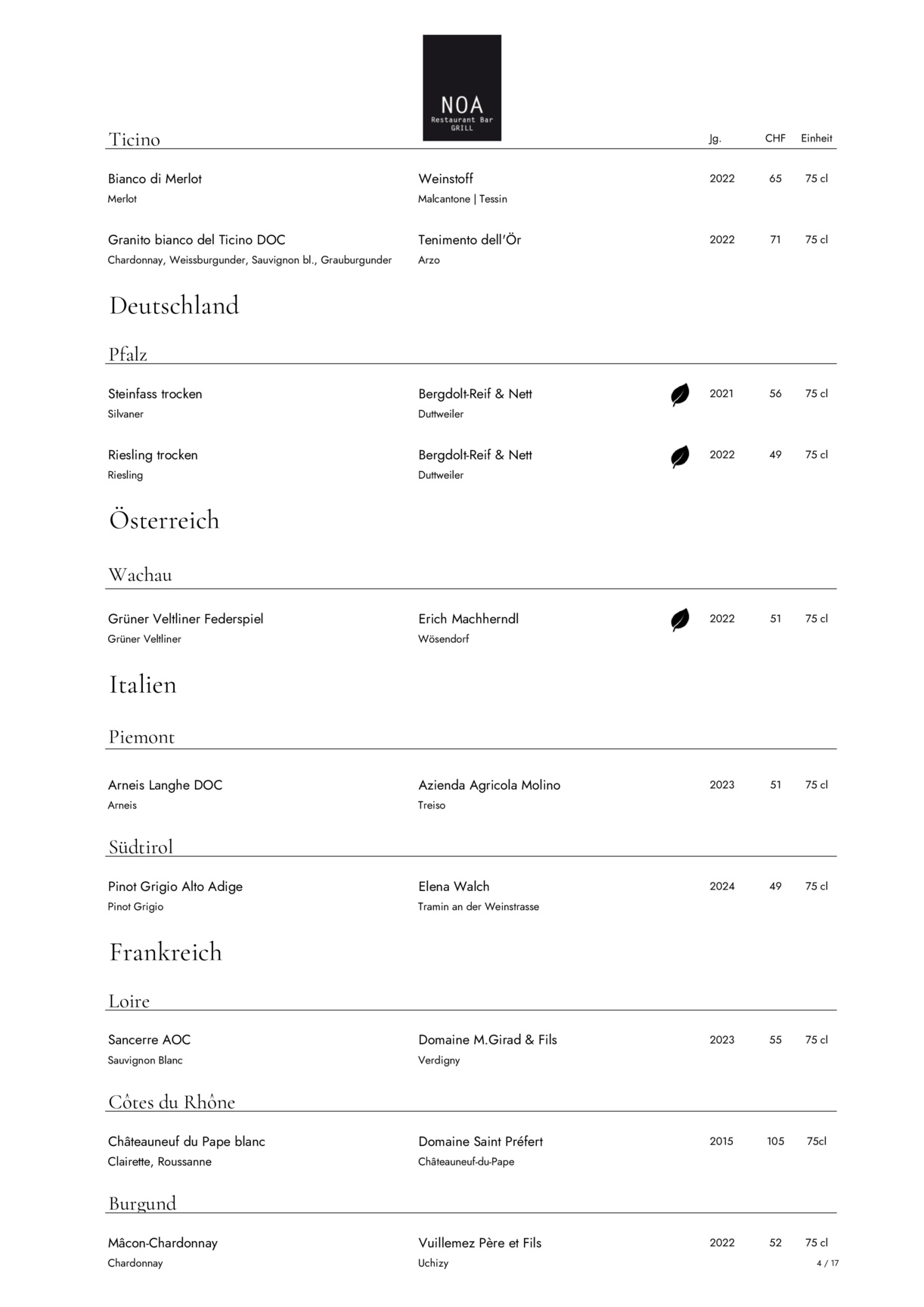Click the Italien country heading
This screenshot has height=1307, width=924.
(x=143, y=685)
